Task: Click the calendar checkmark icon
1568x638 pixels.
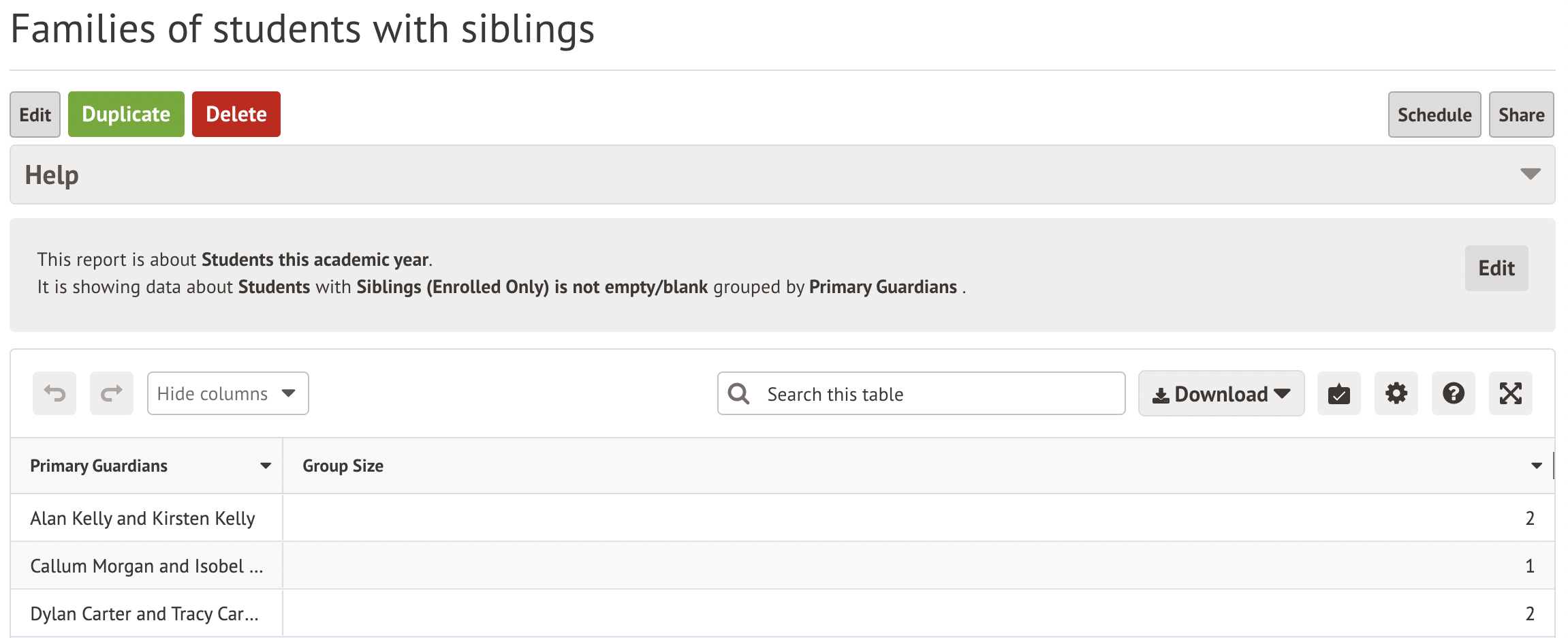Action: [1338, 393]
